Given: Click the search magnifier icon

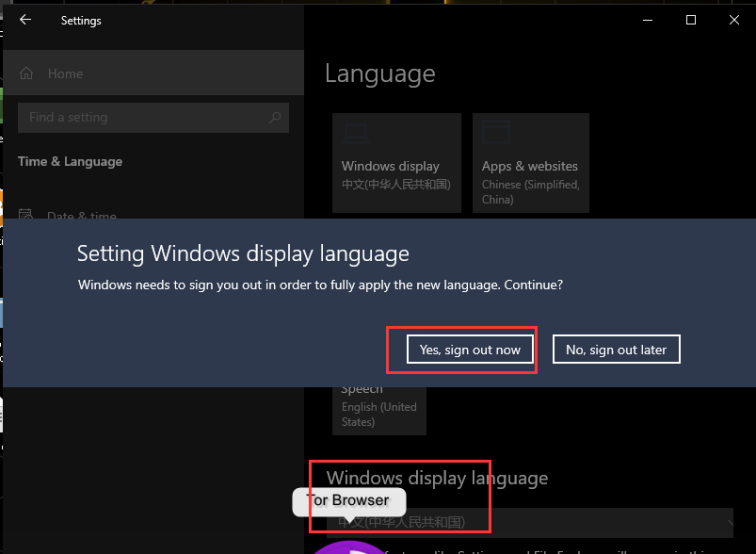Looking at the screenshot, I should click(275, 118).
